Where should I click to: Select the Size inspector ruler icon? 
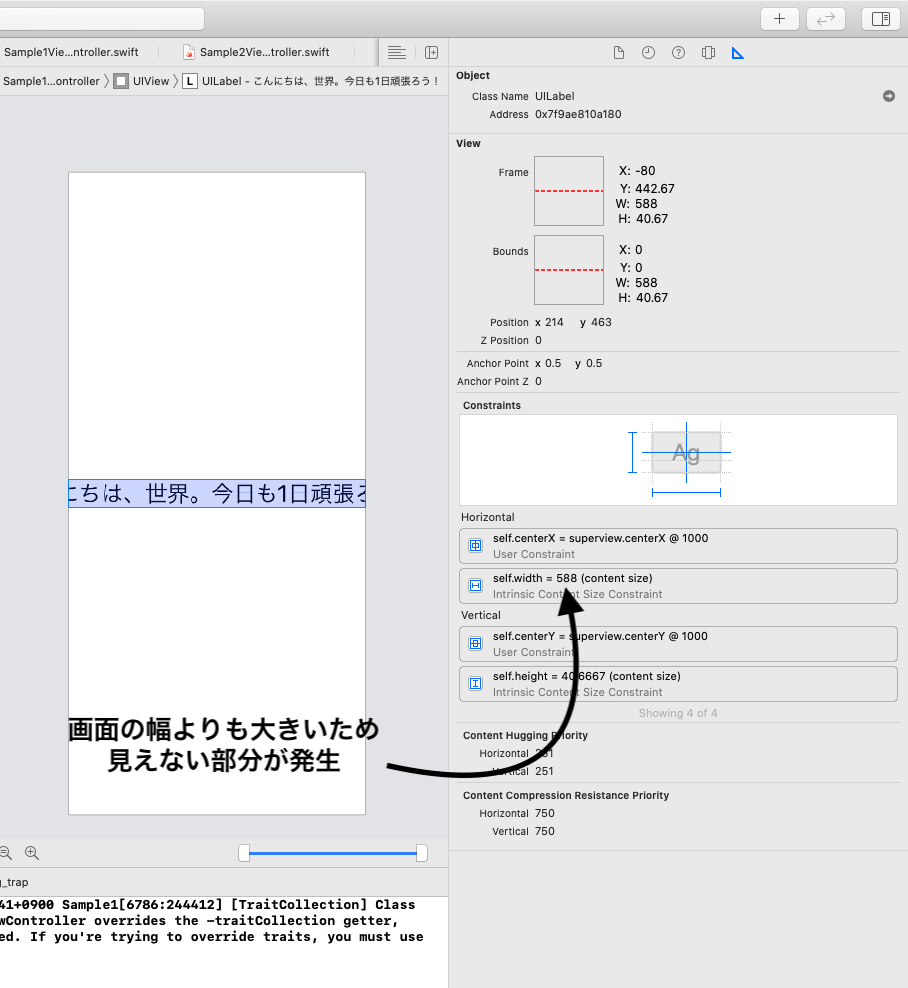tap(738, 53)
